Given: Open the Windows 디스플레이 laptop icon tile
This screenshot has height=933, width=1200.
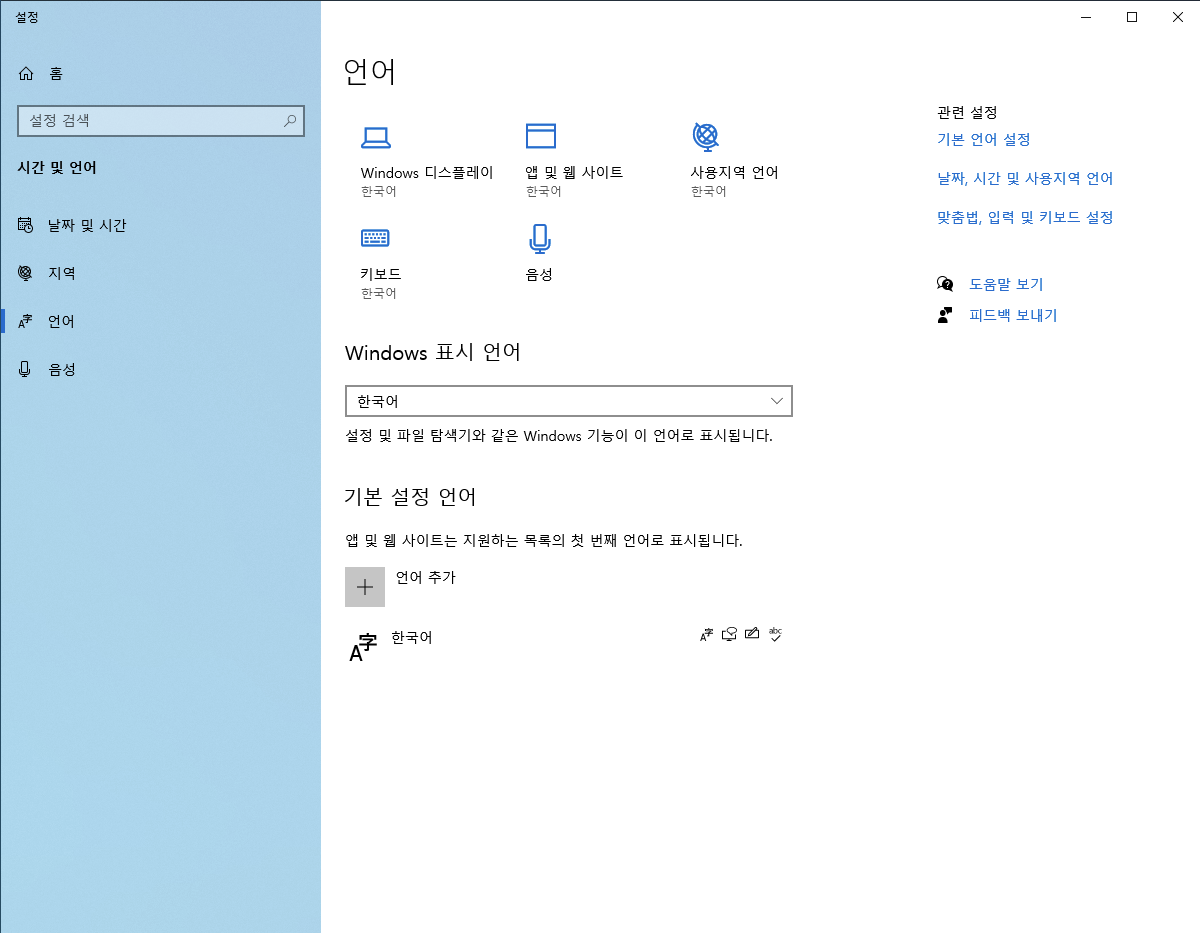Looking at the screenshot, I should 375,137.
